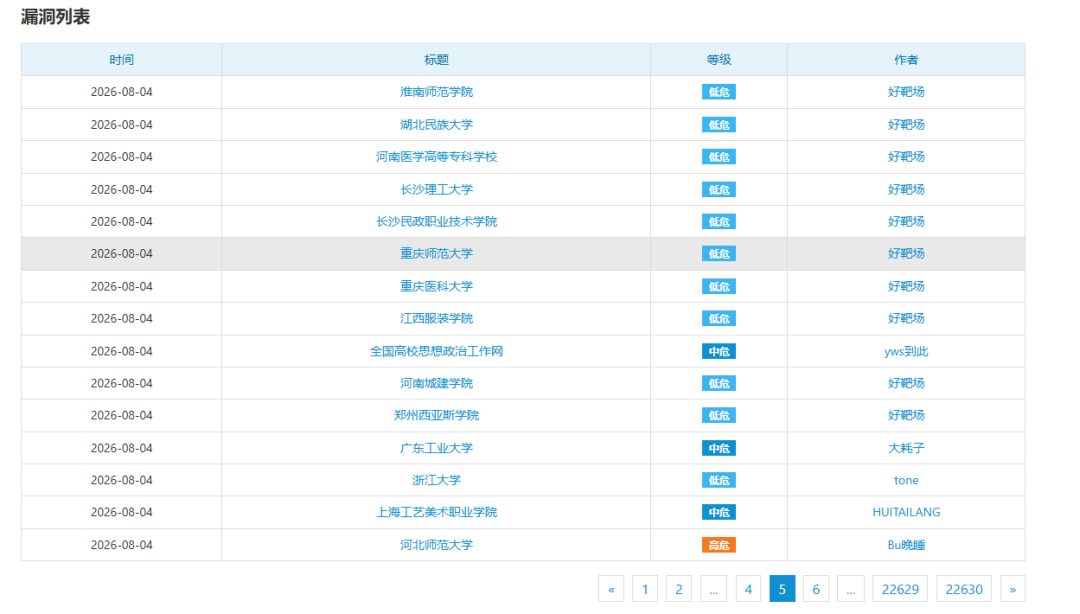The height and width of the screenshot is (614, 1080).
Task: Click the 低危 badge for 江西服装学院
Action: (718, 318)
